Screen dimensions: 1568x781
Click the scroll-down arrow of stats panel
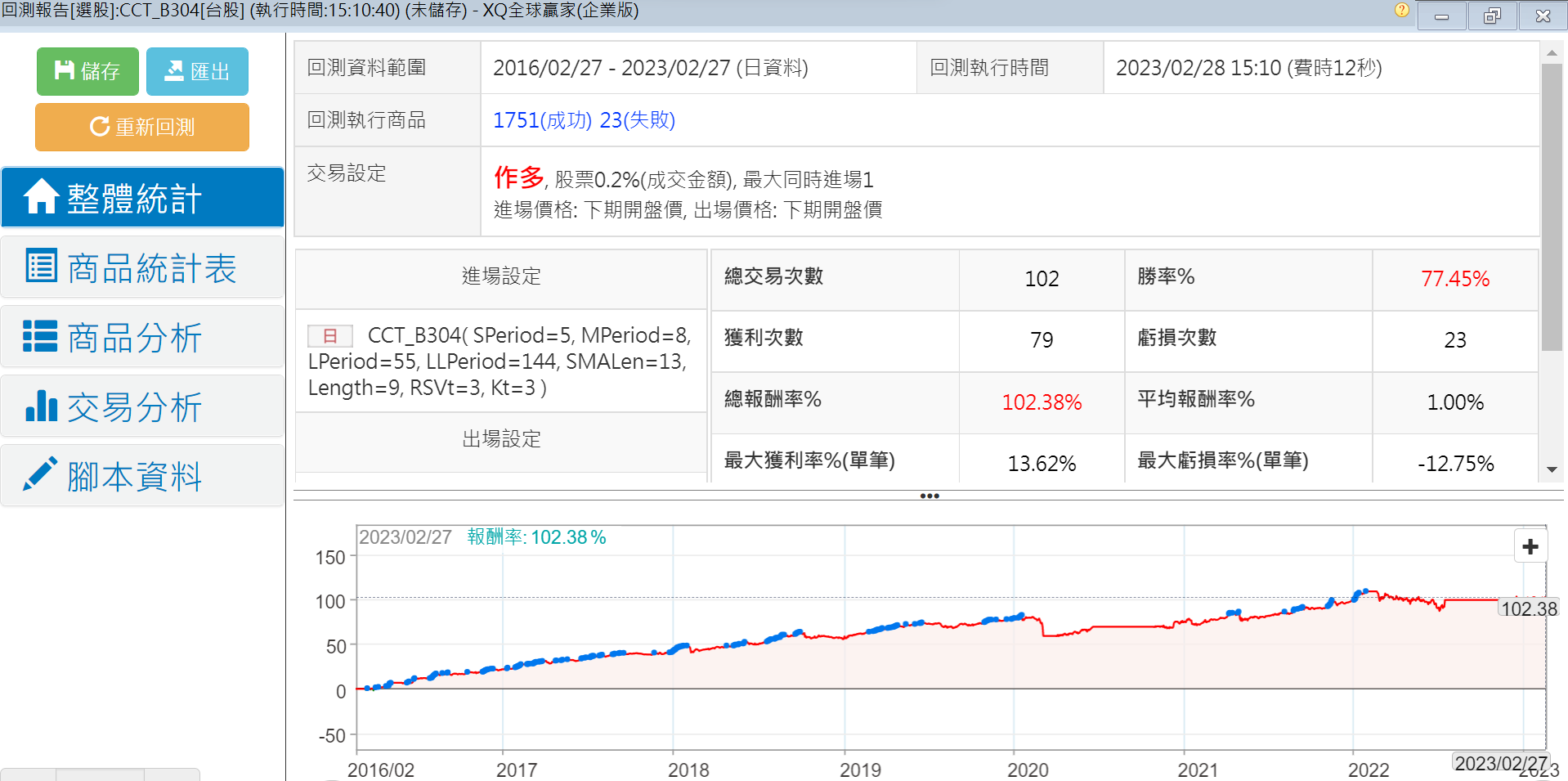1552,469
